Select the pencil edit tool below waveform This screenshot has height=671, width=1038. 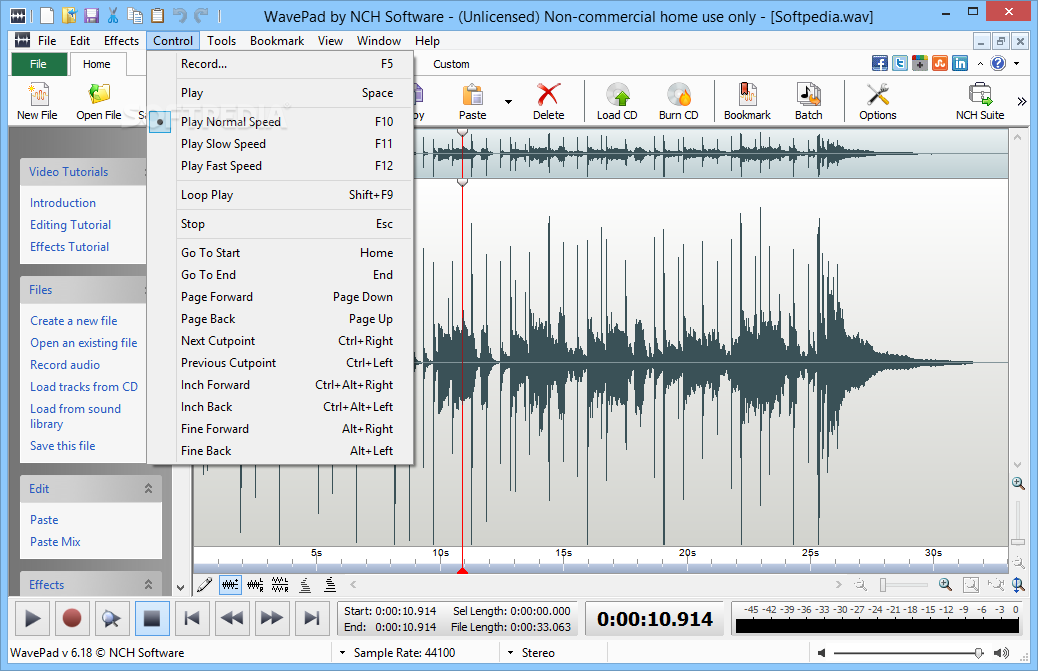[205, 584]
